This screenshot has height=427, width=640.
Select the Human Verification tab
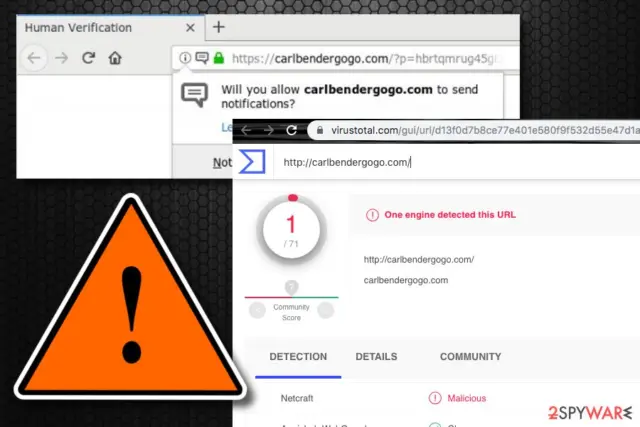tap(110, 28)
